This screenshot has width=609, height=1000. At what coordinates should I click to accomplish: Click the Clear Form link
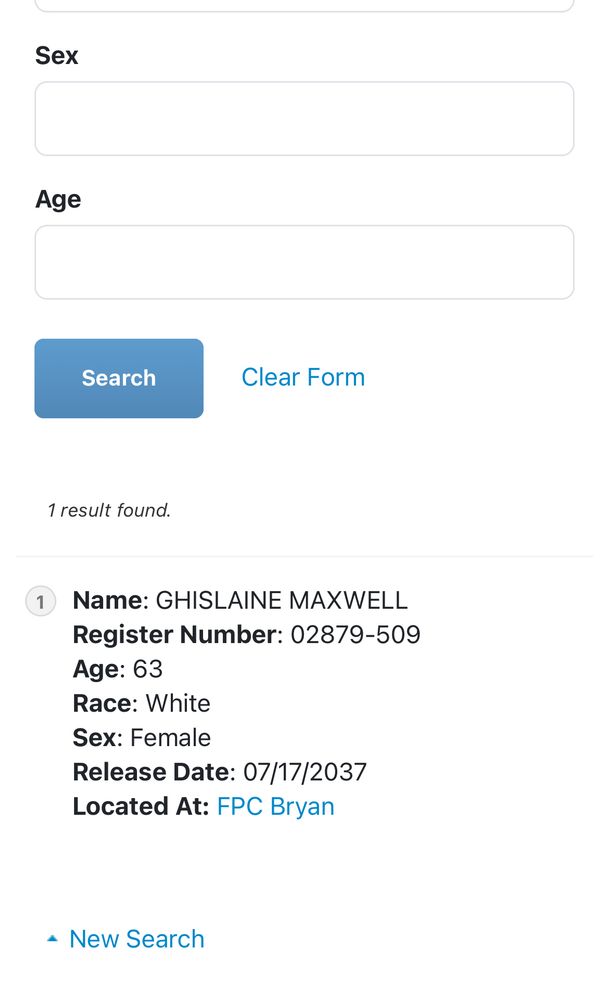(303, 377)
